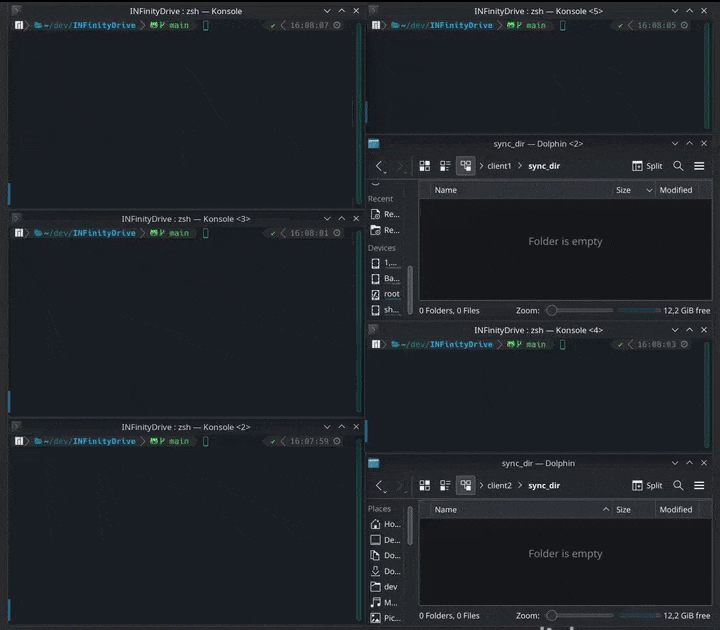Open Pictures place in client2 Dolphin sidebar

pyautogui.click(x=386, y=618)
